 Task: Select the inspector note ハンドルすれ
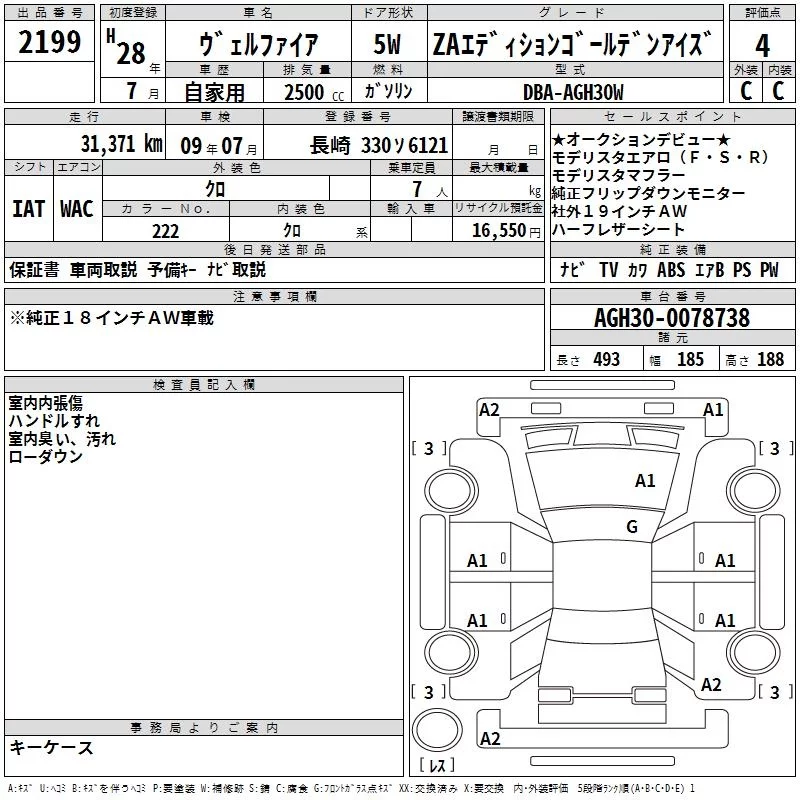coord(54,421)
